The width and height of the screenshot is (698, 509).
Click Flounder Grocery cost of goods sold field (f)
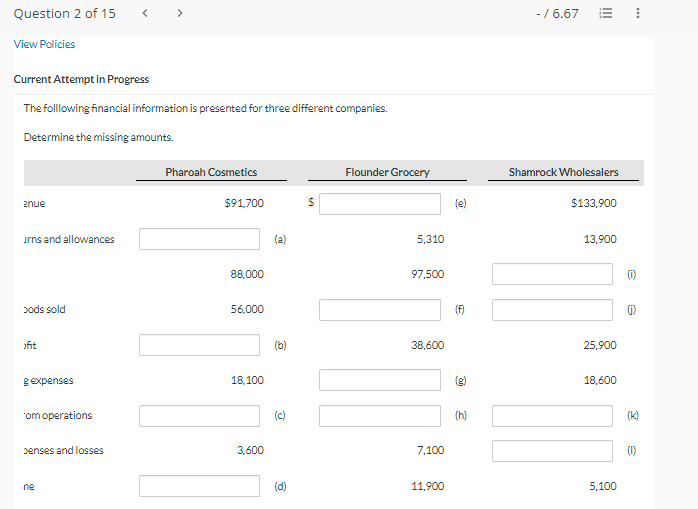click(x=380, y=310)
